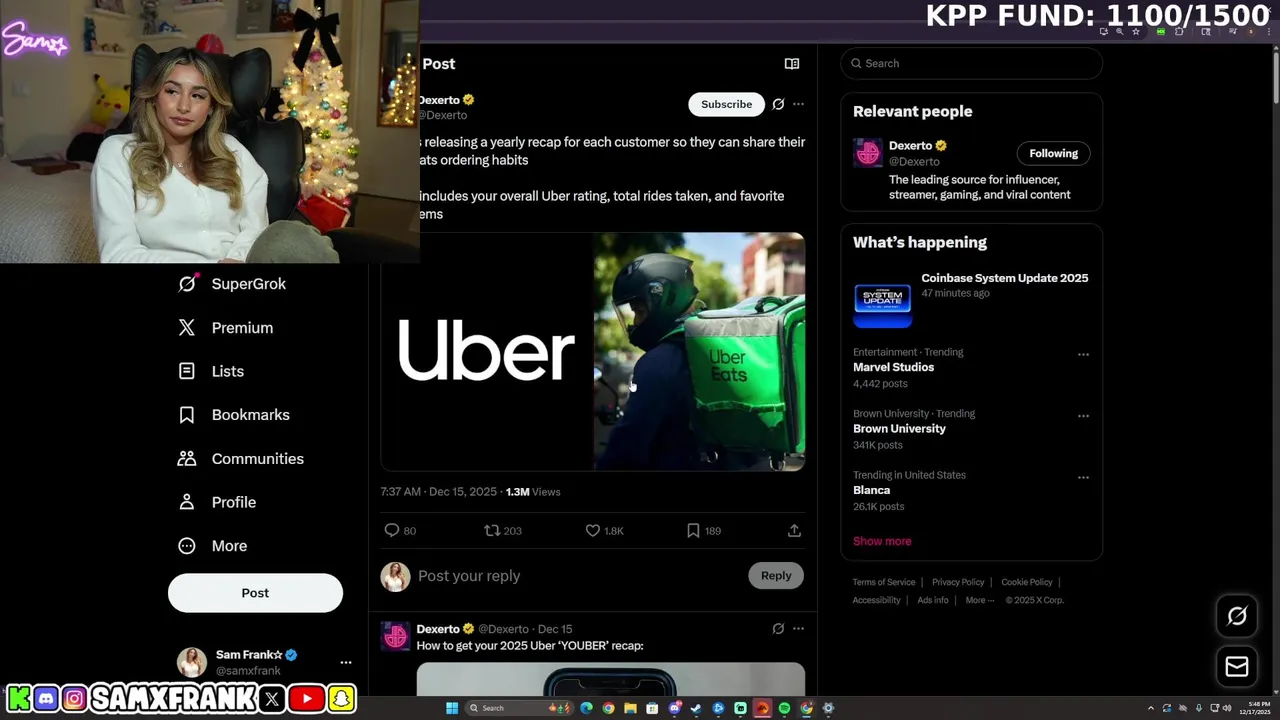Open more options for Marvel Studios trend

click(x=1083, y=355)
